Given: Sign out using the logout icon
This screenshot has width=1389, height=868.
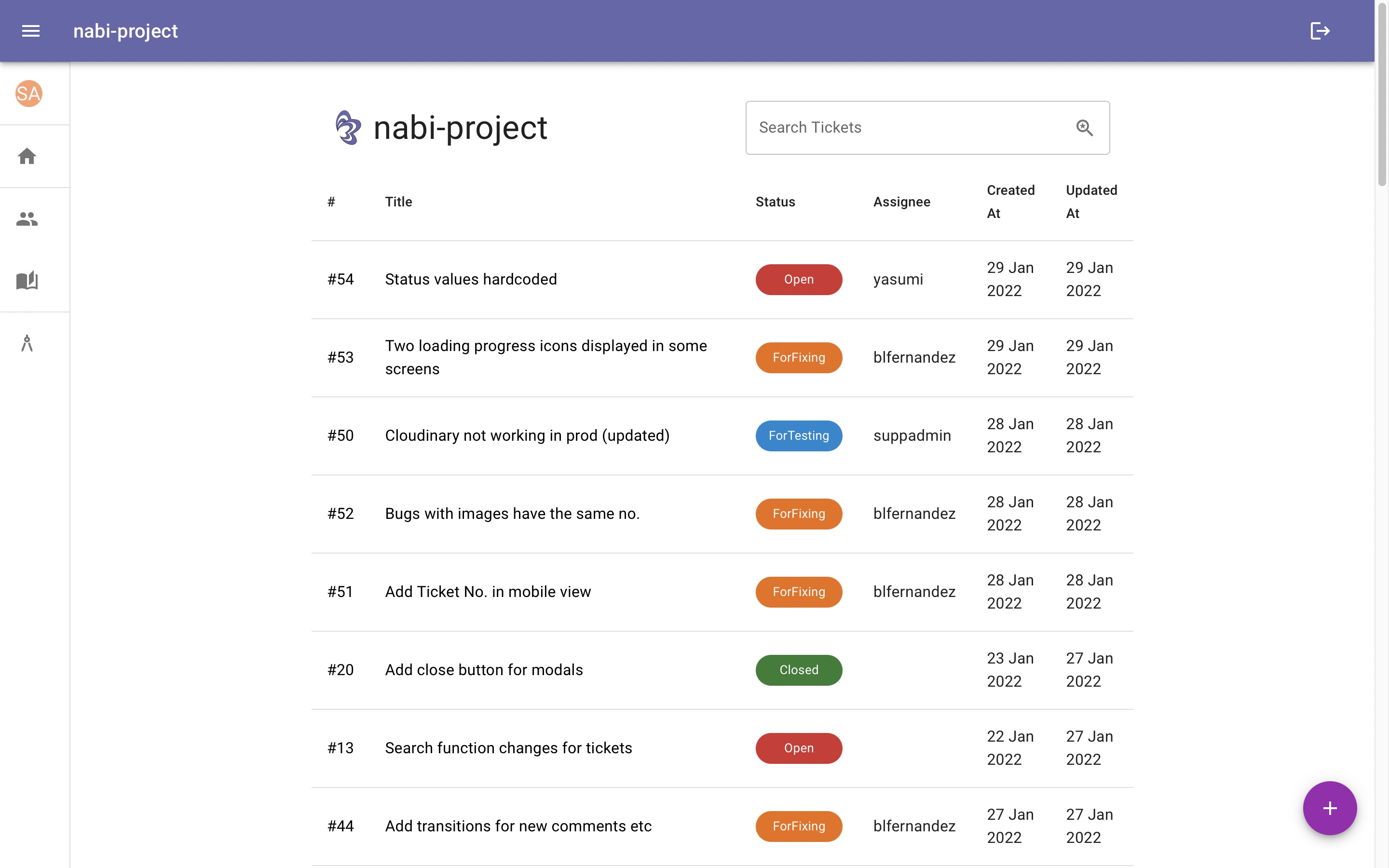Looking at the screenshot, I should click(1320, 30).
